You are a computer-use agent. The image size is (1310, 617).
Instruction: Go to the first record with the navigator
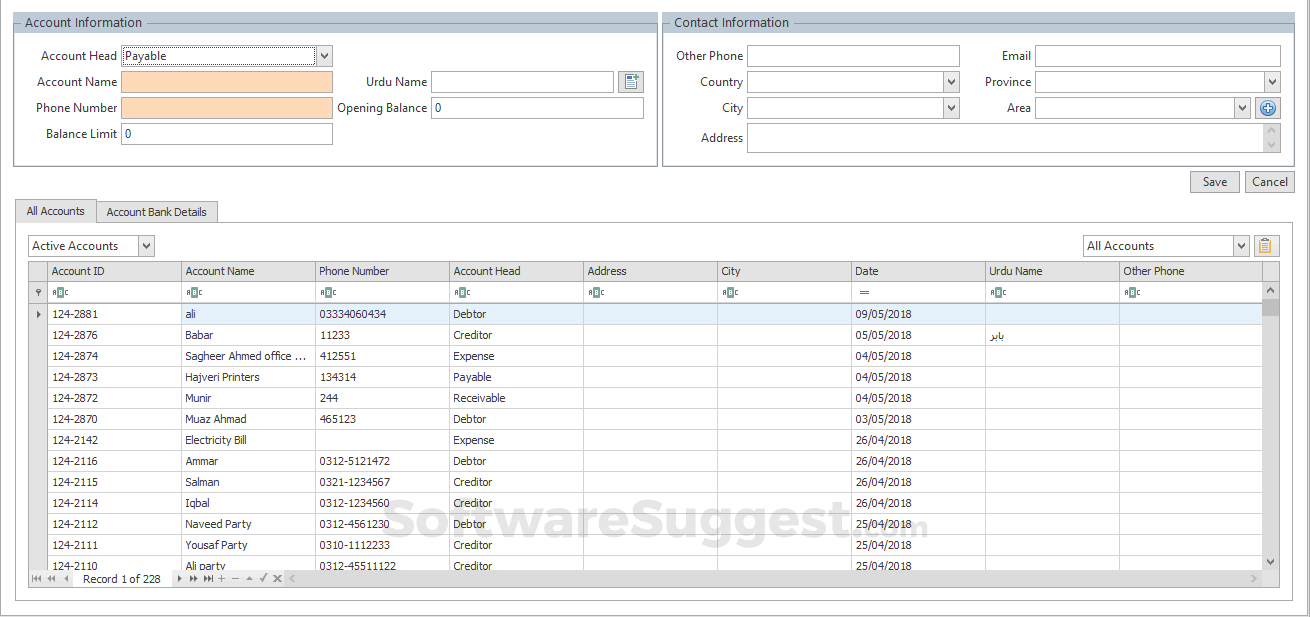35,578
